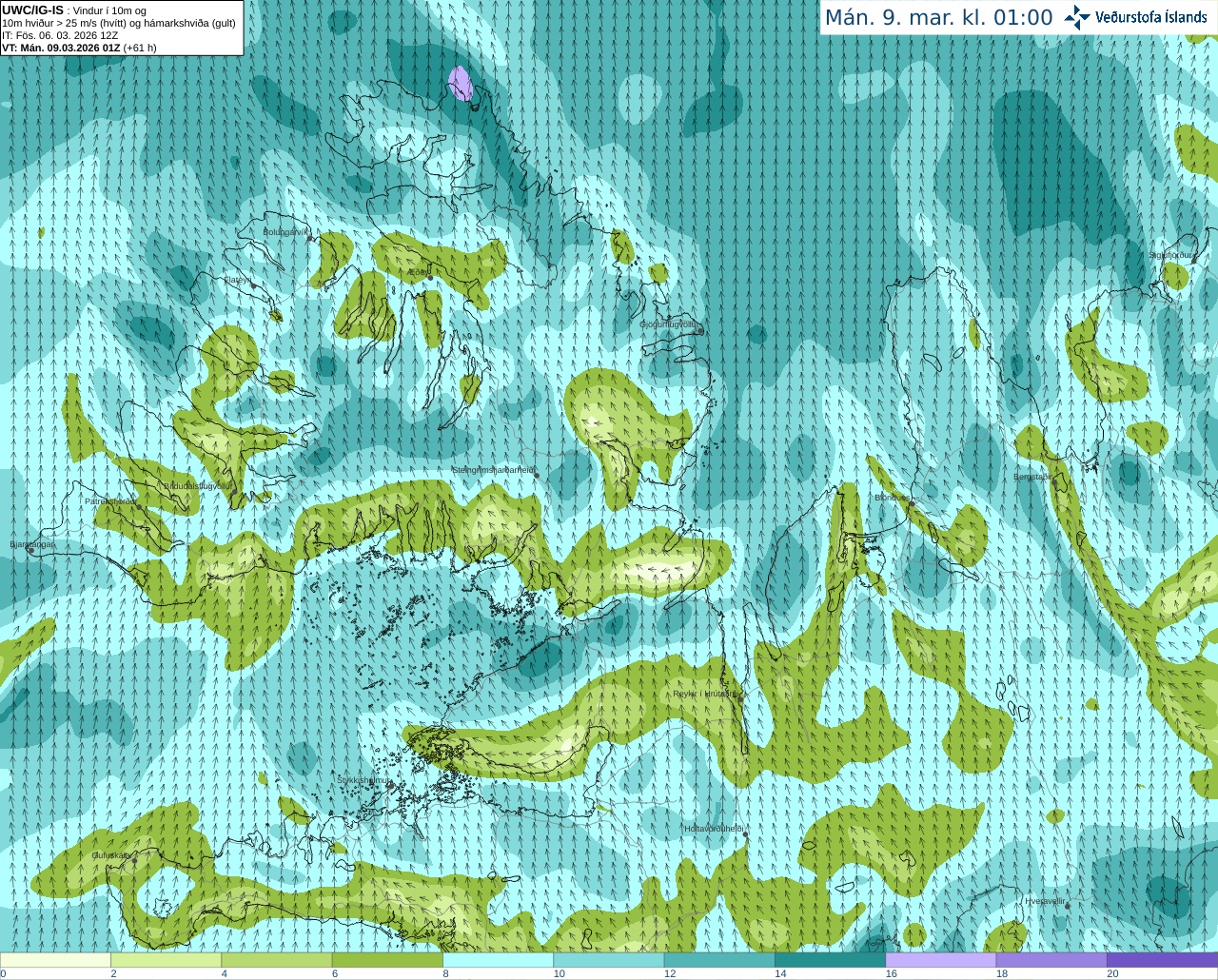Click legend value label 20
Screen dimensions: 1218x980
(x=1112, y=973)
